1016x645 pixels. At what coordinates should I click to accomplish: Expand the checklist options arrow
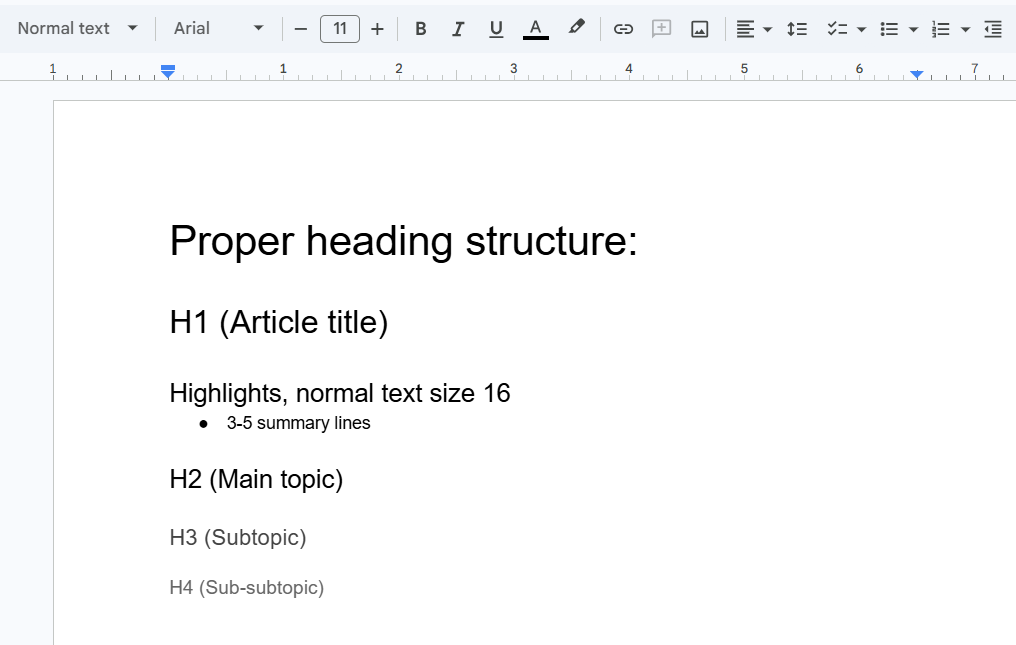point(862,30)
